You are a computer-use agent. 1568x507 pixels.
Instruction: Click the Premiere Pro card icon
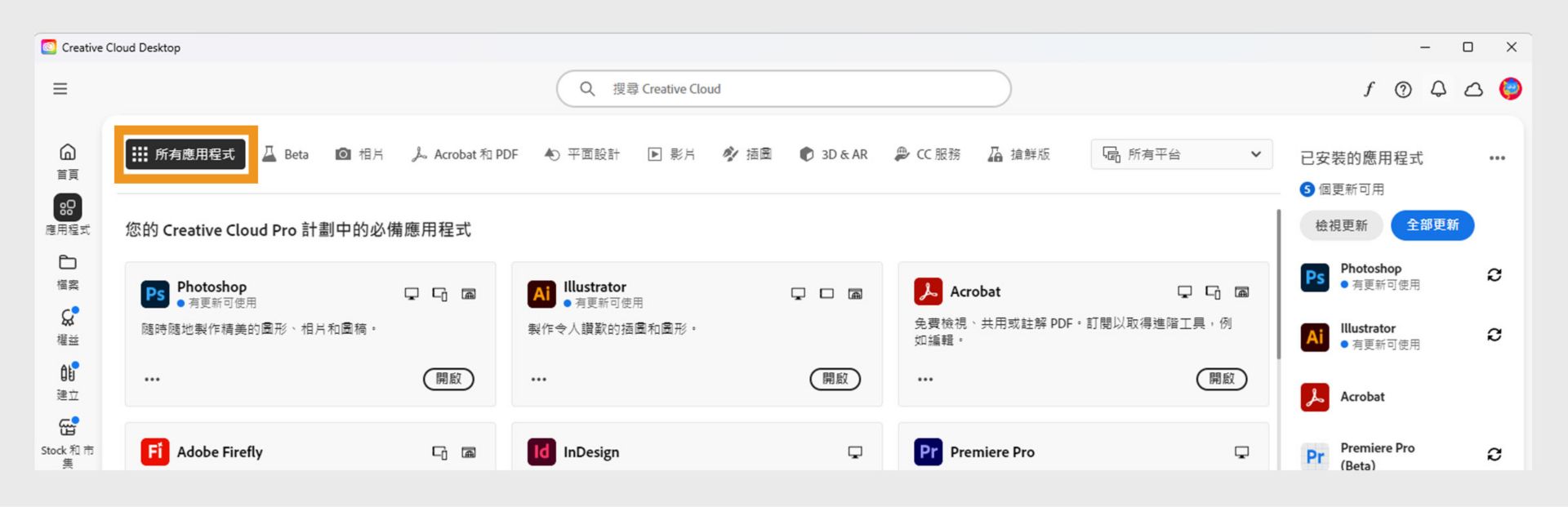tap(928, 451)
